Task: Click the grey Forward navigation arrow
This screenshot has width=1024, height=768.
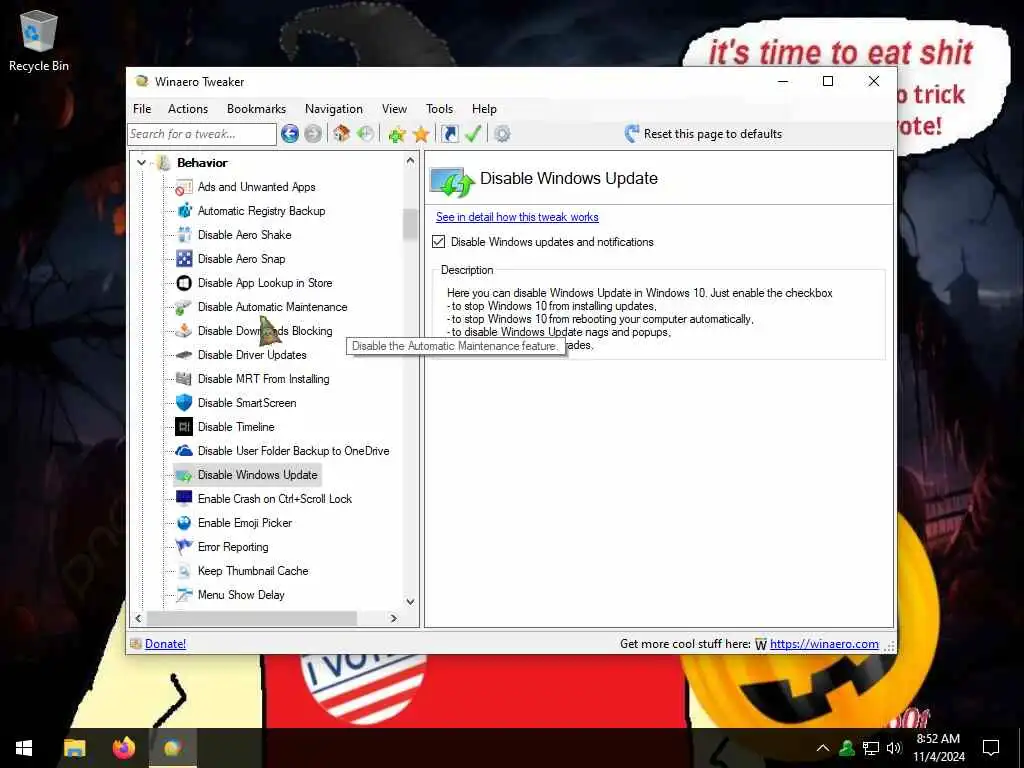Action: click(x=313, y=134)
